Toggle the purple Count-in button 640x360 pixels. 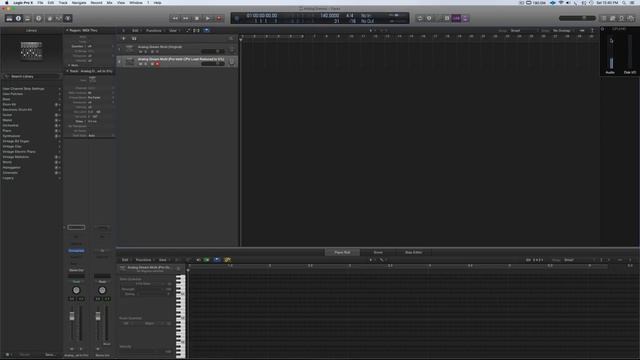tap(456, 18)
